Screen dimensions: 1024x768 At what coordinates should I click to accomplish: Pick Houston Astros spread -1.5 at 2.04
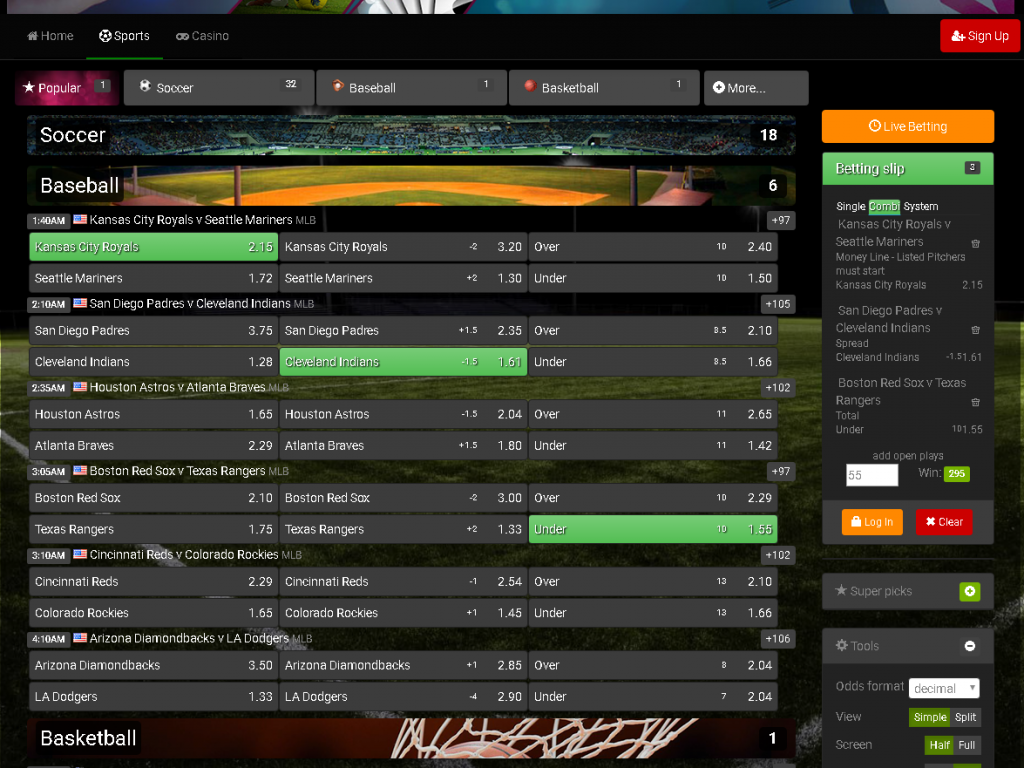[x=403, y=414]
